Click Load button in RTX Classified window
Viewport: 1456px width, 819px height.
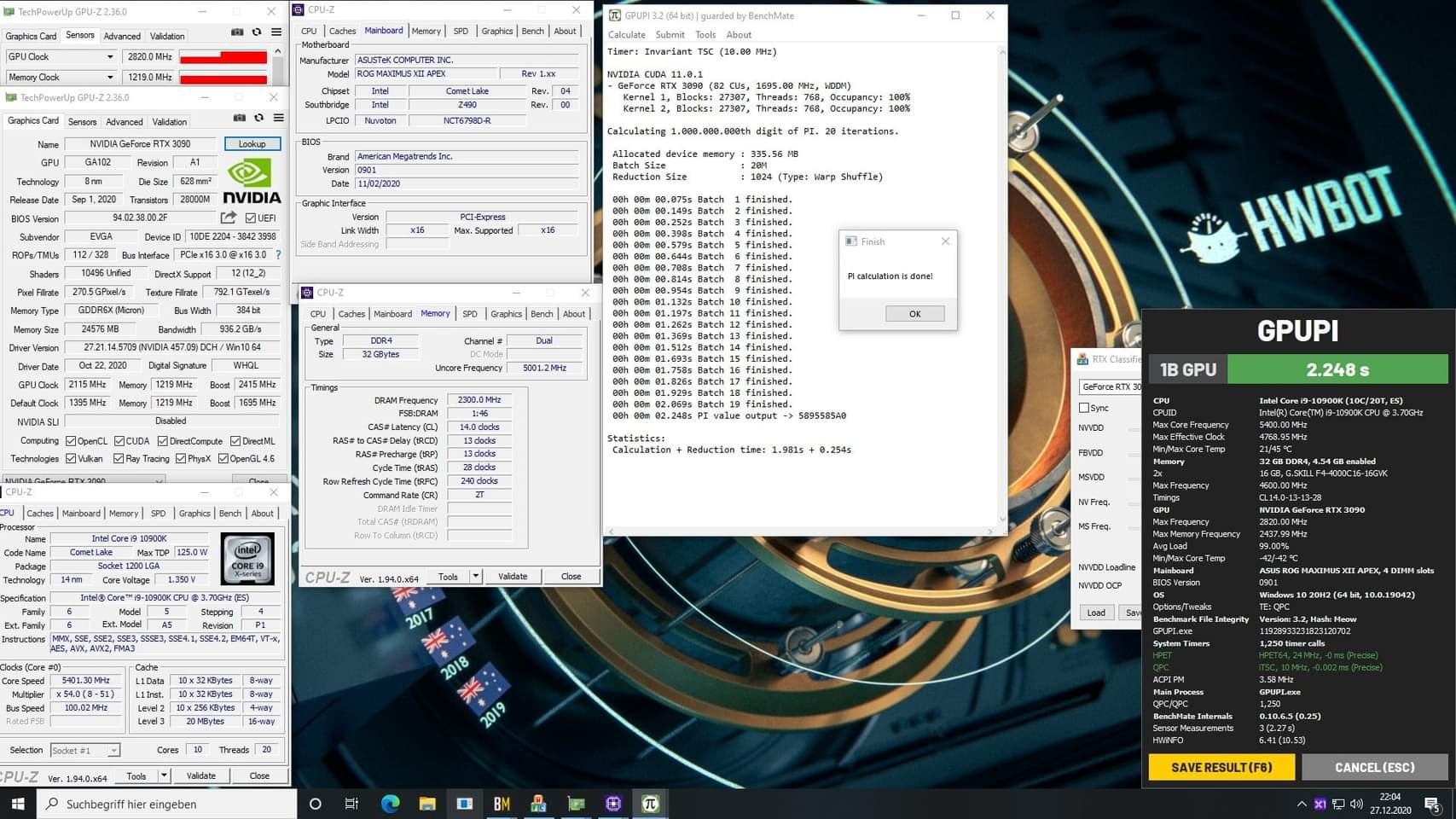1096,613
